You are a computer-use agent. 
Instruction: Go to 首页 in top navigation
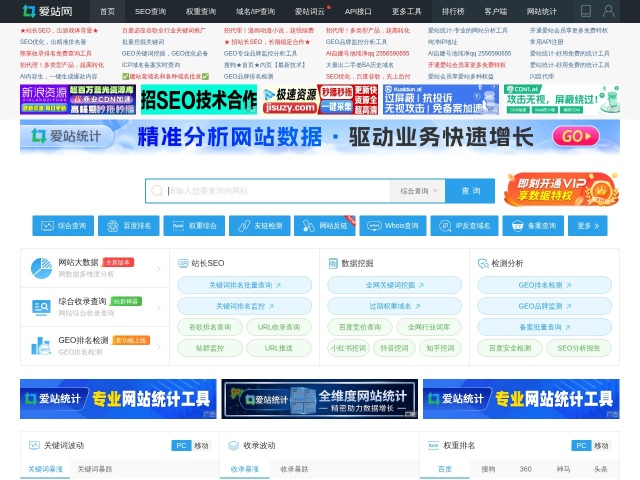[x=107, y=11]
